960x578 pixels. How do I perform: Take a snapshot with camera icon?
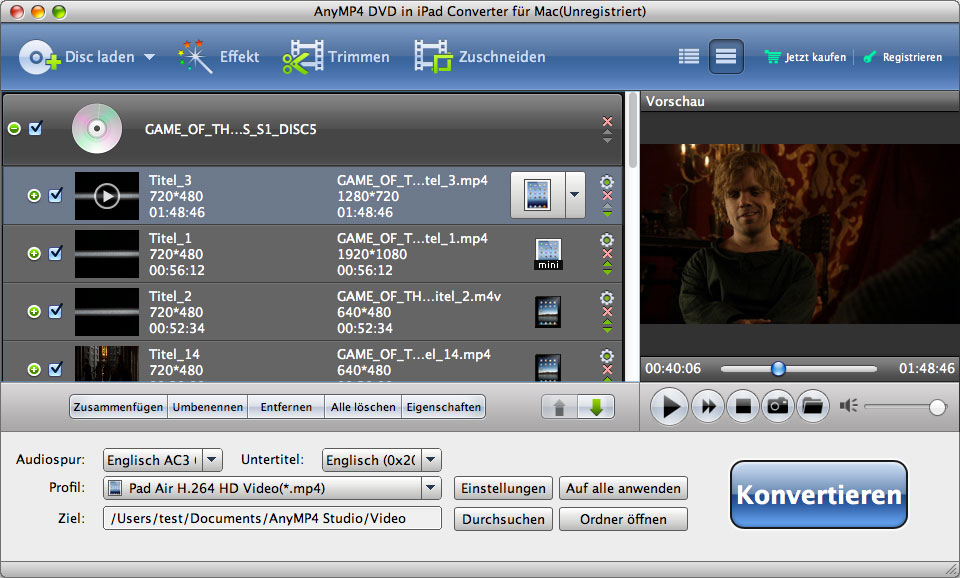778,406
